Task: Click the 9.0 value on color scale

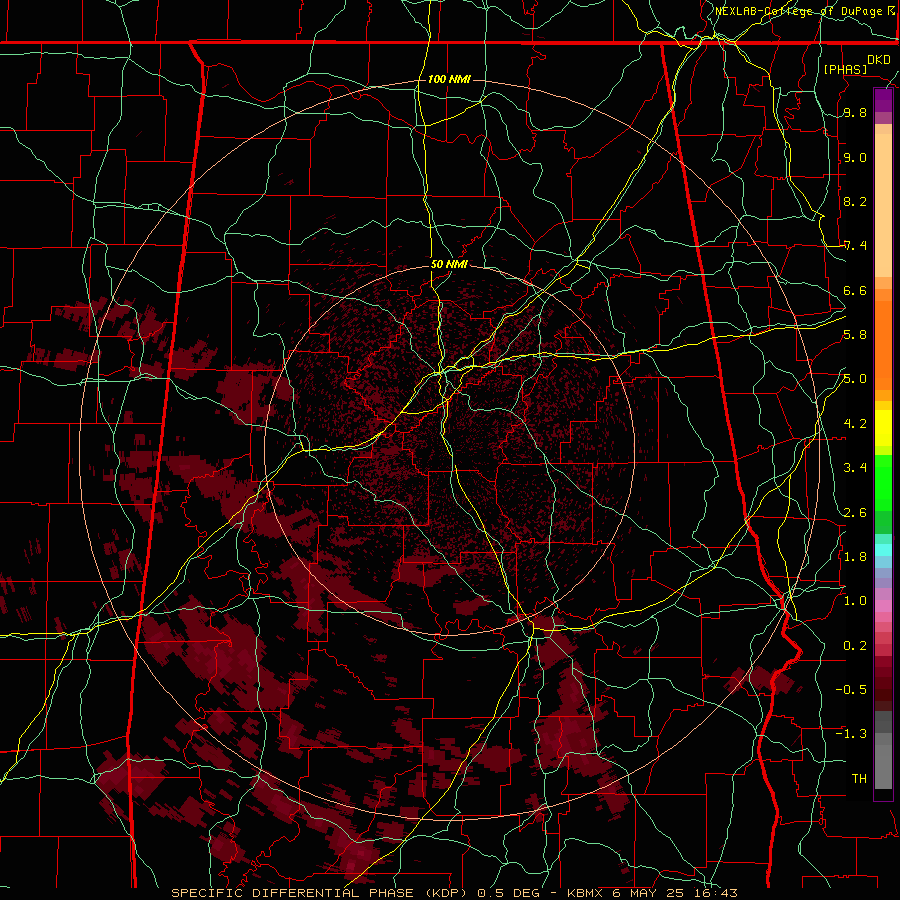Action: pyautogui.click(x=855, y=158)
